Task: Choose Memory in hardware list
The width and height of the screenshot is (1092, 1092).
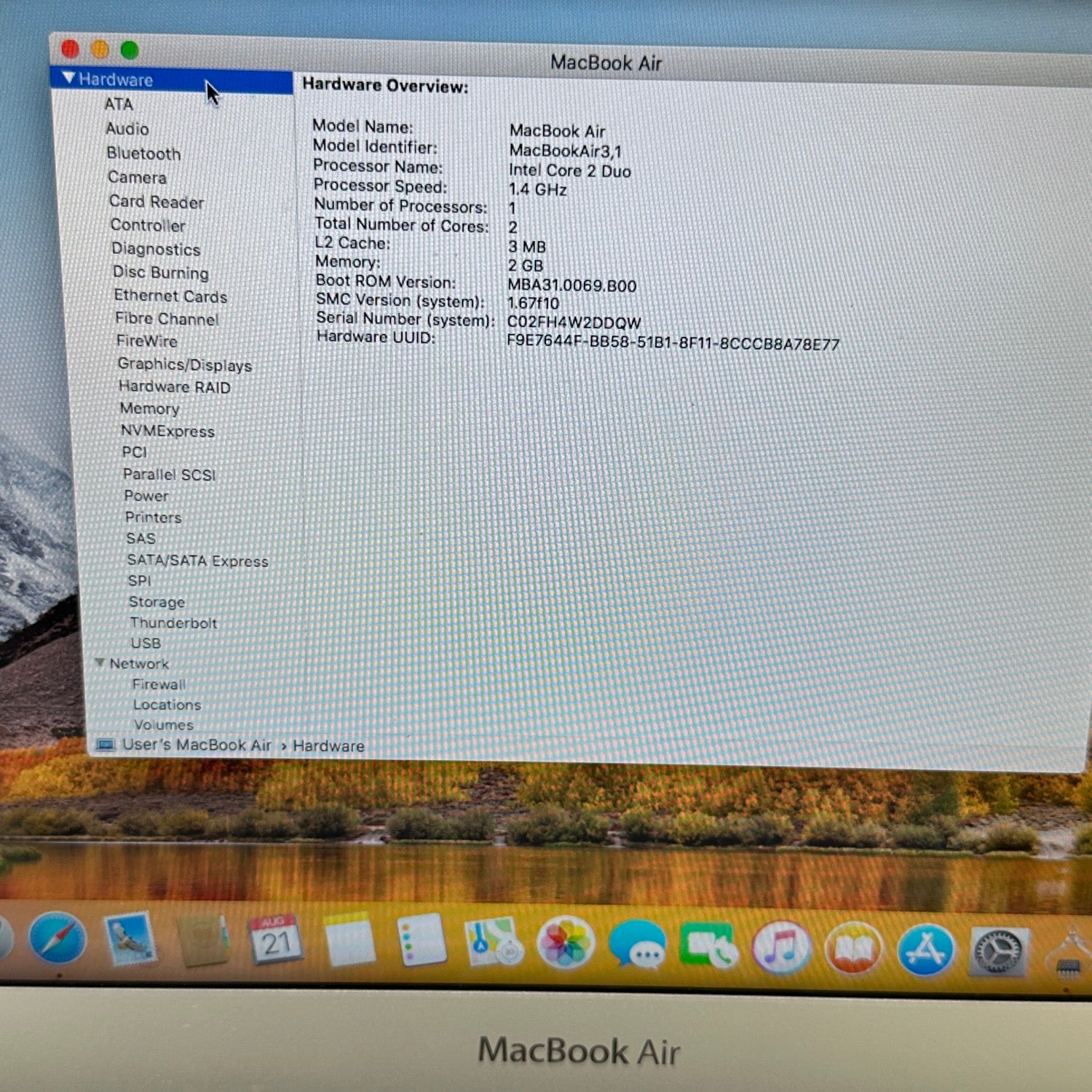Action: click(149, 408)
